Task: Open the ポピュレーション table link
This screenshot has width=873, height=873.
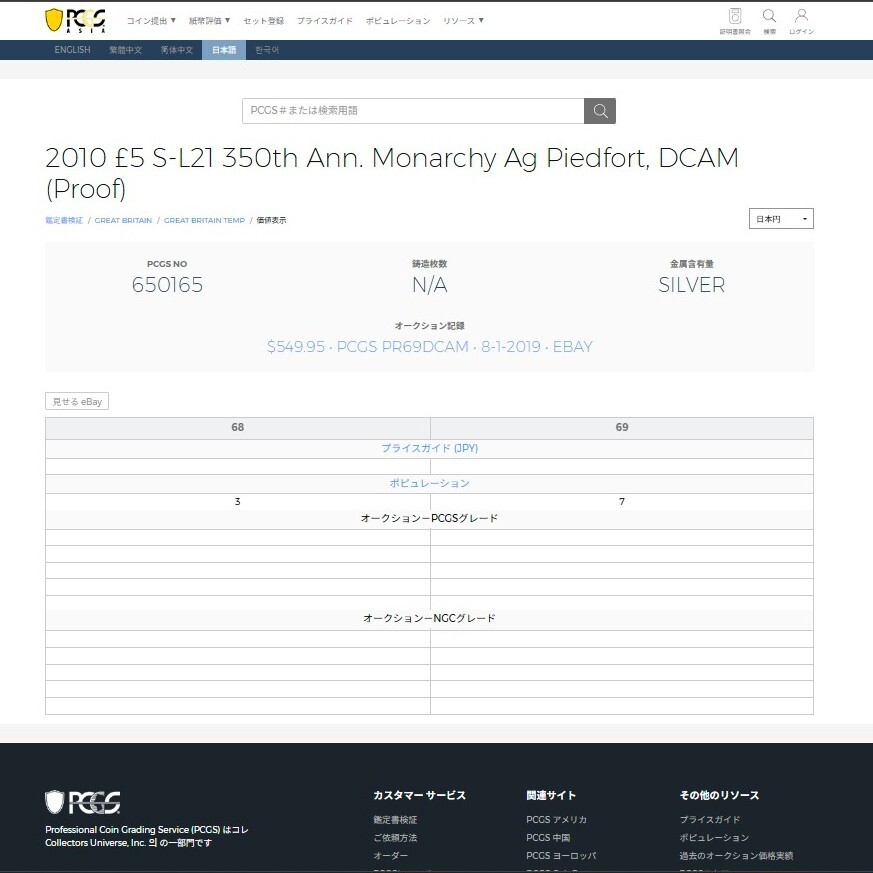Action: point(429,483)
